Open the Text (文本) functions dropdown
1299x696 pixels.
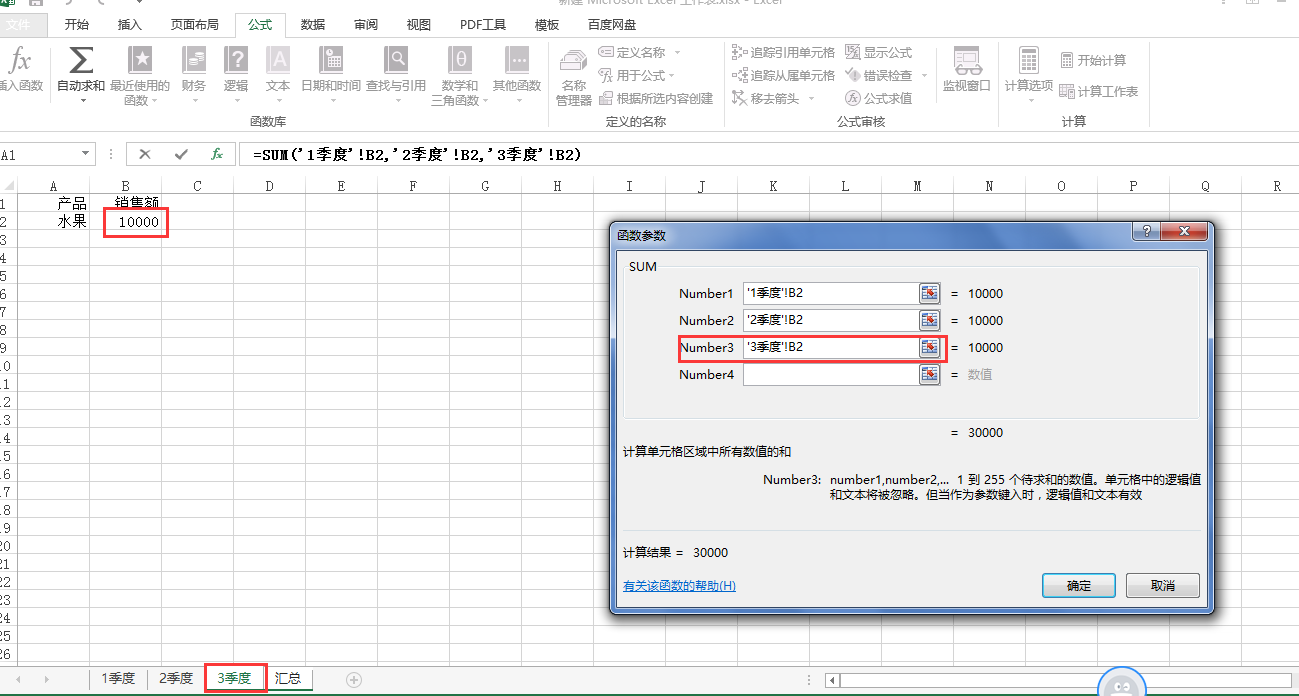(x=278, y=76)
